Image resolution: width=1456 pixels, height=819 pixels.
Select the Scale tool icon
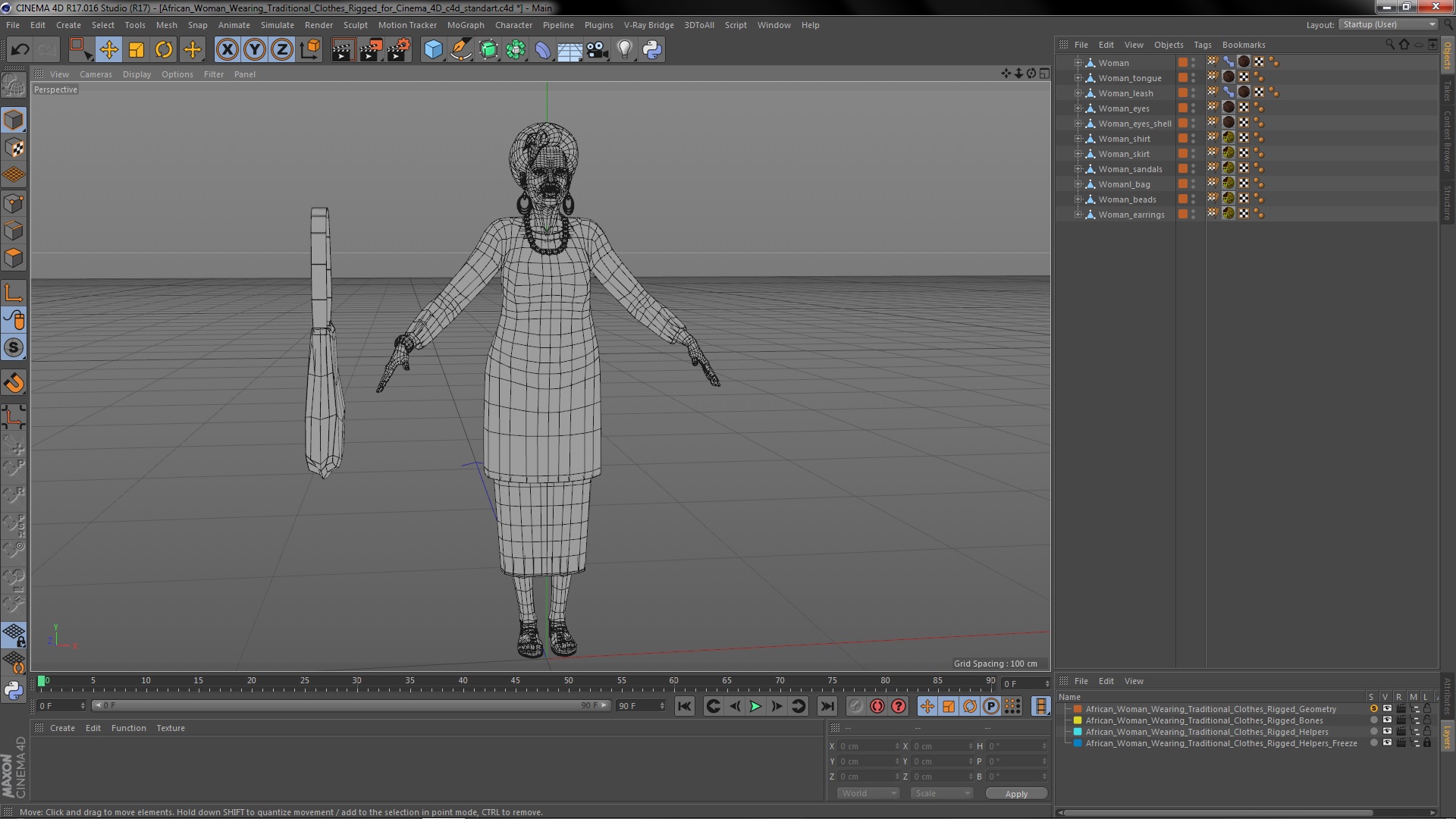[136, 50]
